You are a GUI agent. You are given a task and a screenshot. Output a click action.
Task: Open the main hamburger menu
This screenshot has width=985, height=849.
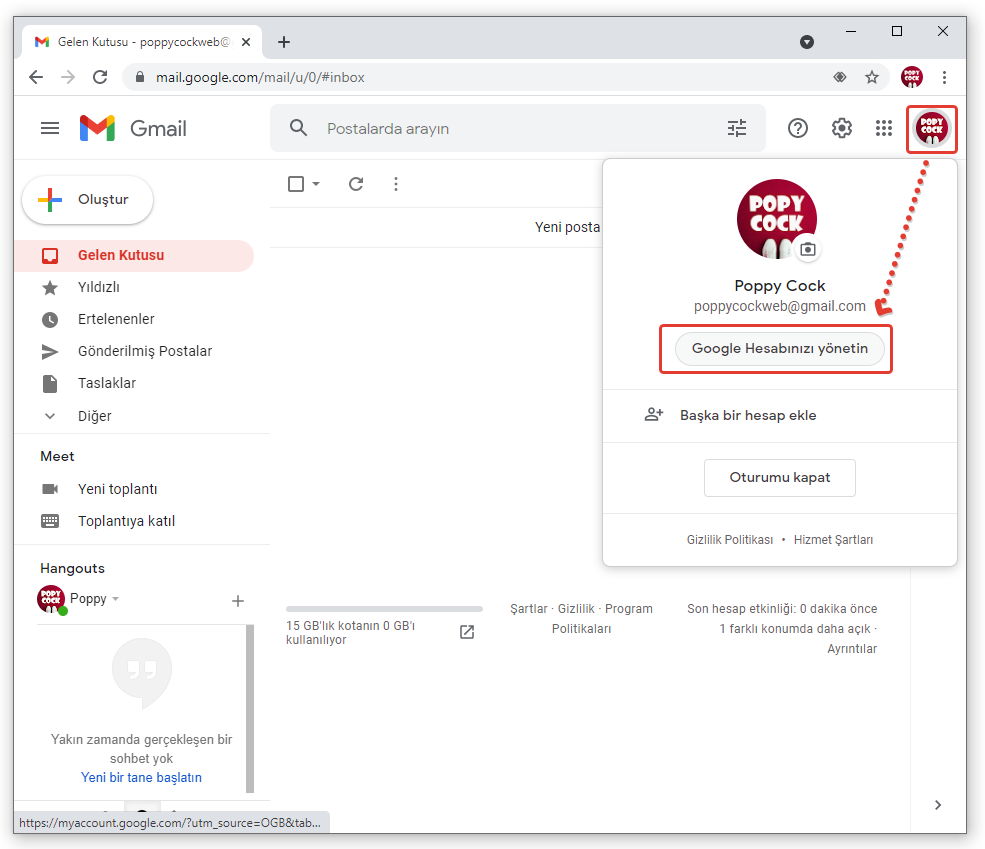[x=50, y=128]
